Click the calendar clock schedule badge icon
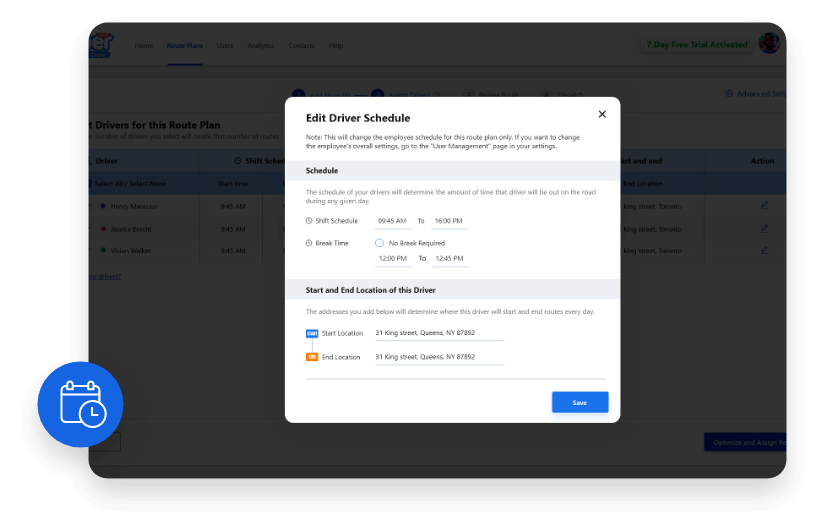824x531 pixels. coord(80,404)
